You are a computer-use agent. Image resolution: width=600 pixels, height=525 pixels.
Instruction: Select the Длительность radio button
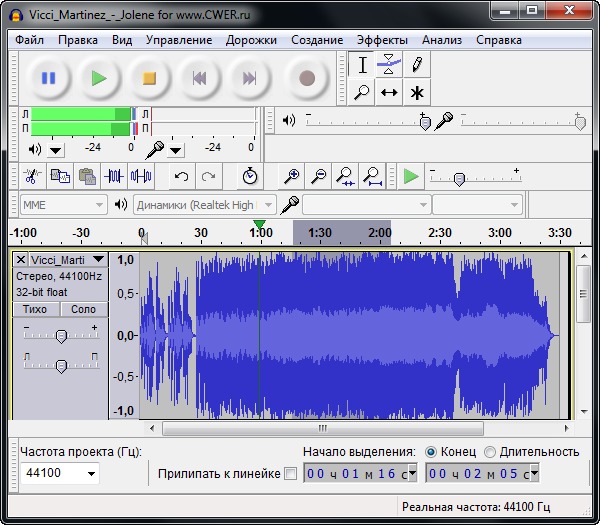point(490,451)
